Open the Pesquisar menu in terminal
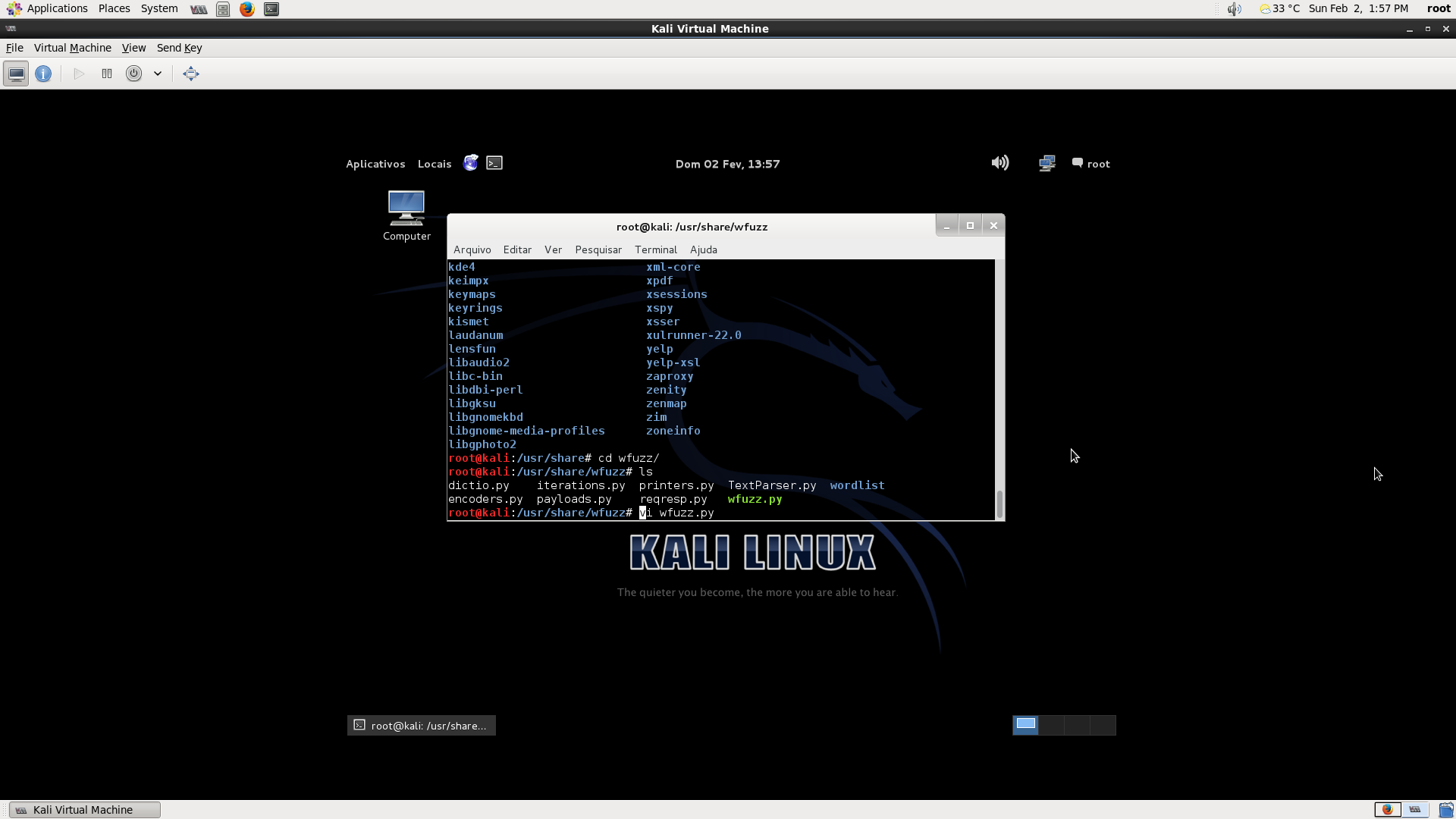Viewport: 1456px width, 819px height. (x=598, y=249)
